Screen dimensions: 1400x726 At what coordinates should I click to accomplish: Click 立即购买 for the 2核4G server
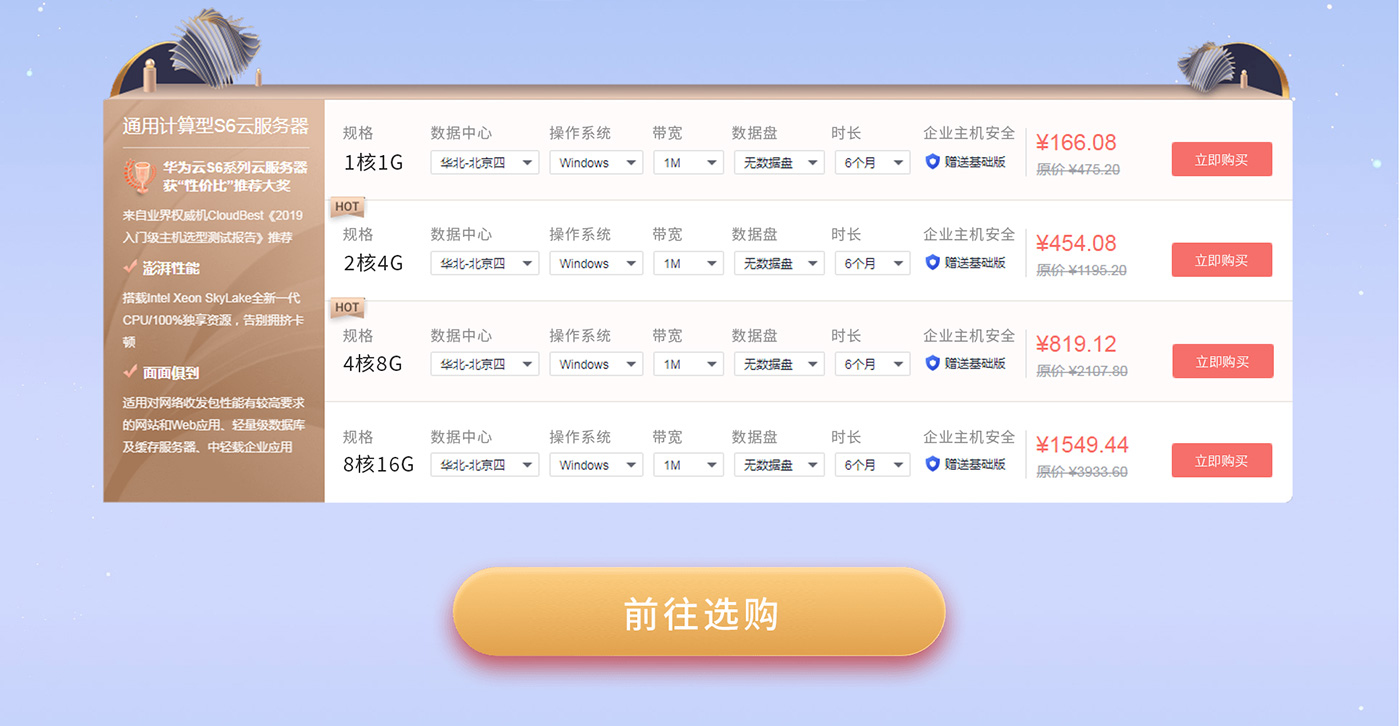[x=1222, y=260]
